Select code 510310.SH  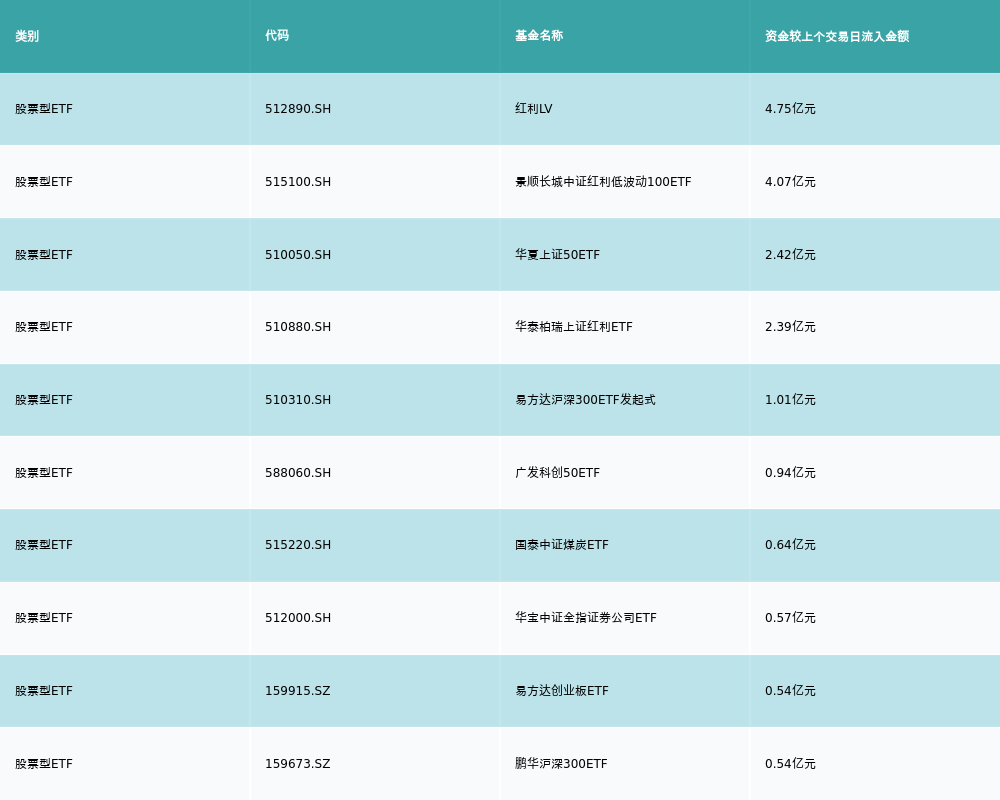point(298,400)
